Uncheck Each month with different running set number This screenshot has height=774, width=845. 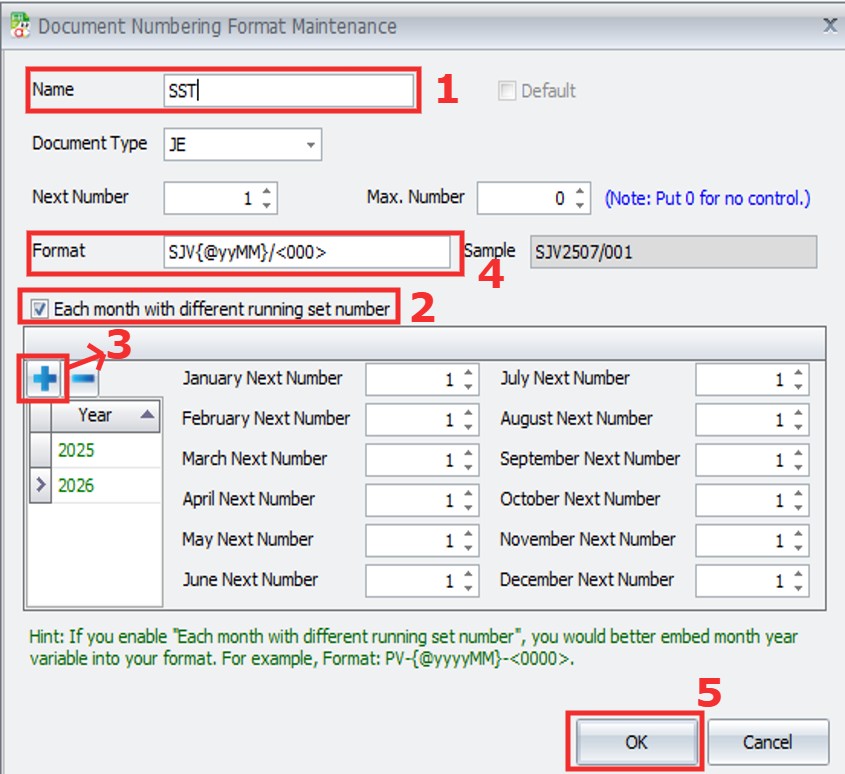click(x=40, y=309)
